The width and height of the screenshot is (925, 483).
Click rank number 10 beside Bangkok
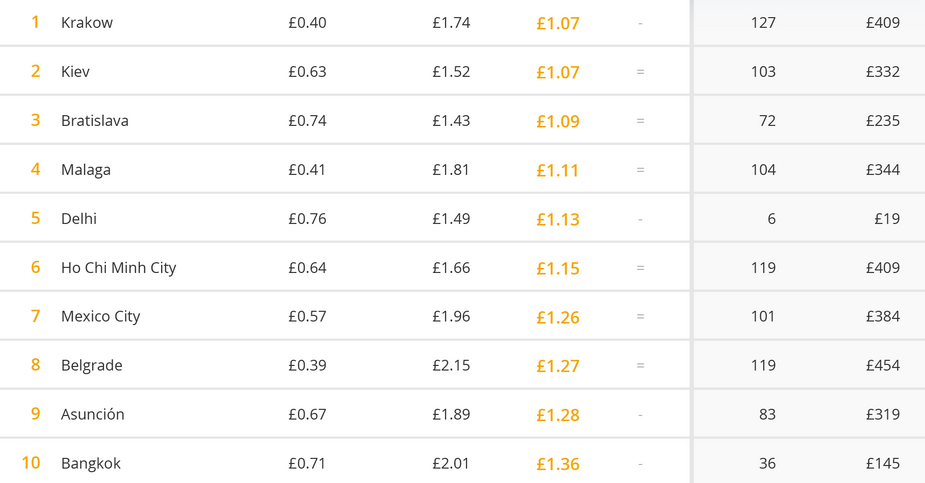click(x=31, y=463)
